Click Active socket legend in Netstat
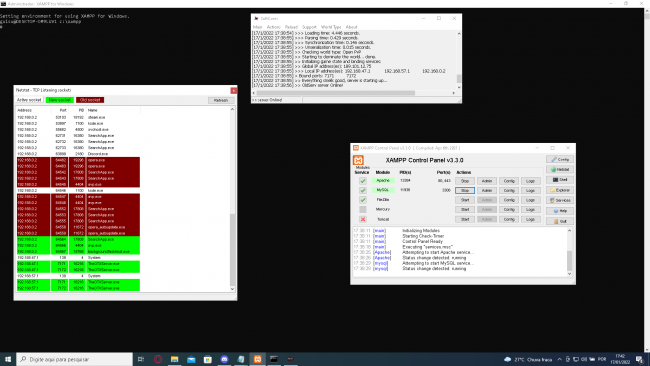650x366 pixels. [x=29, y=100]
